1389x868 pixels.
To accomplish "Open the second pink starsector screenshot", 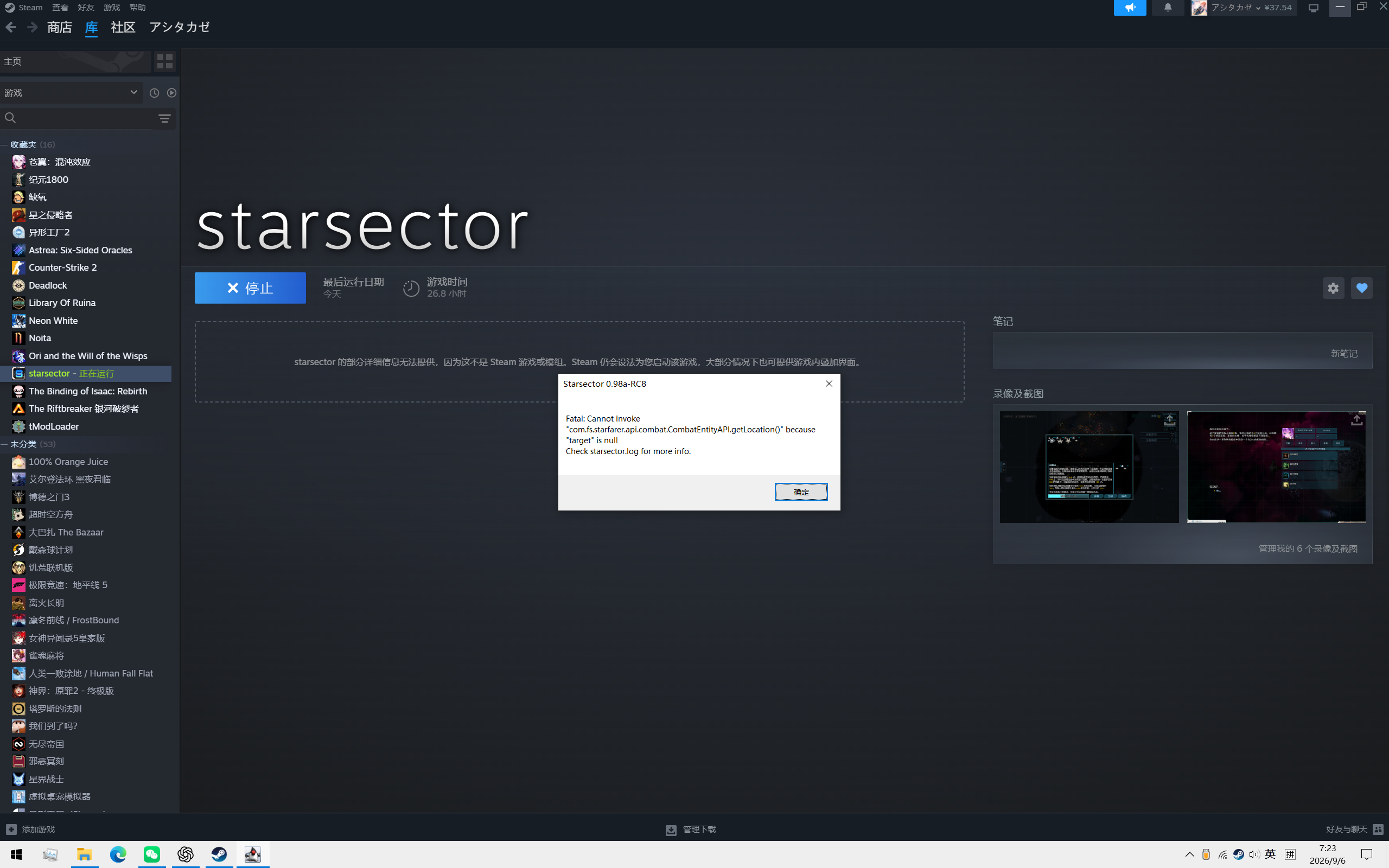I will click(x=1276, y=467).
